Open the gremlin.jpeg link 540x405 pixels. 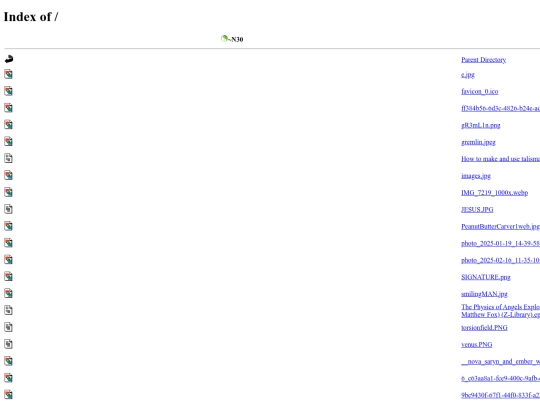click(x=478, y=142)
